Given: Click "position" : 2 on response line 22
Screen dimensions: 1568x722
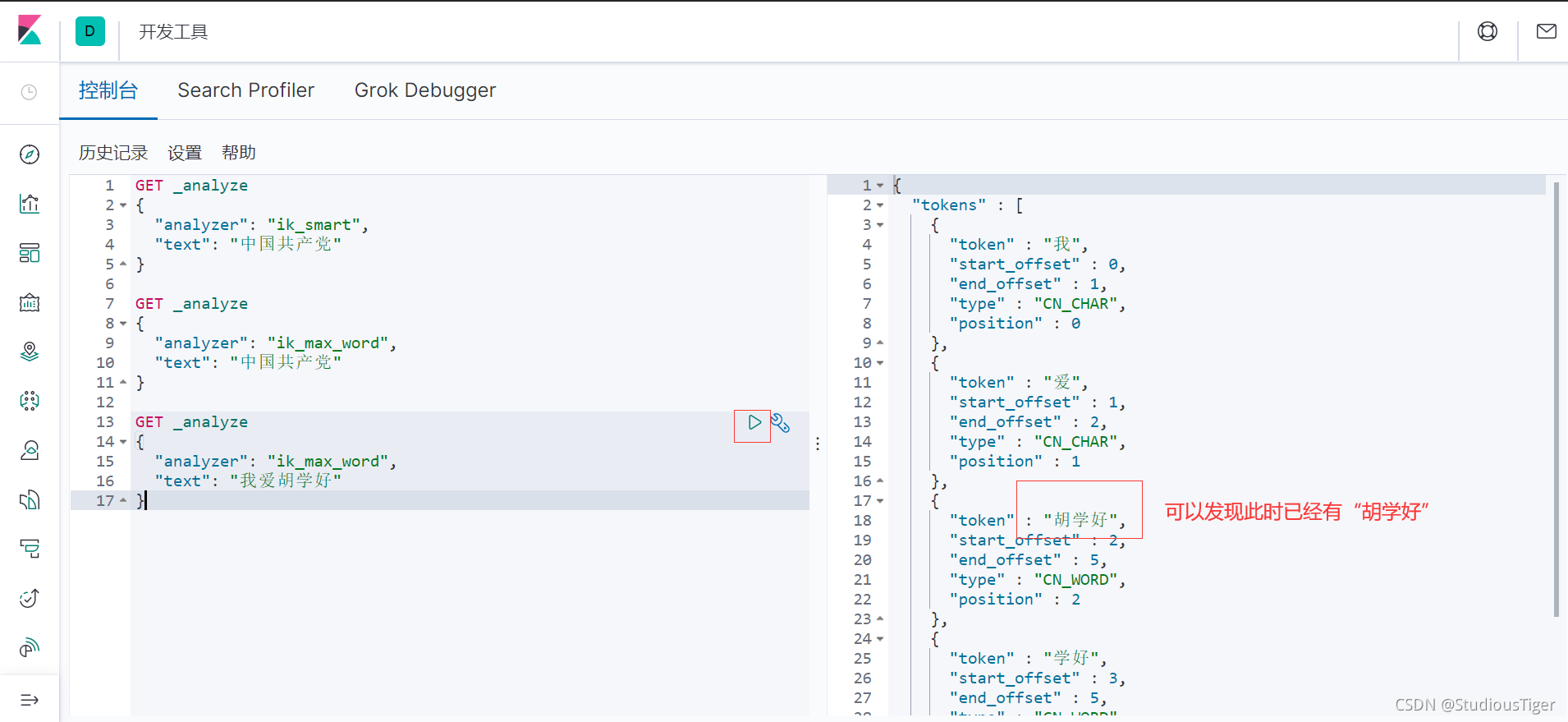Looking at the screenshot, I should (x=1015, y=600).
